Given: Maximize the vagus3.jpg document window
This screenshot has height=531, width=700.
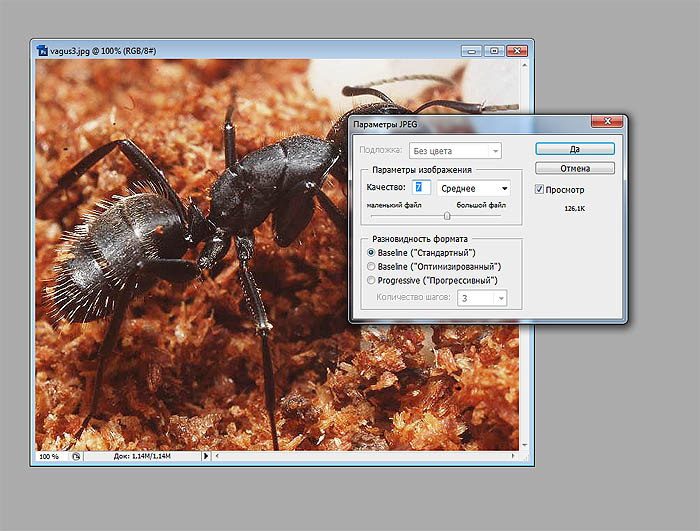Looking at the screenshot, I should pos(493,49).
